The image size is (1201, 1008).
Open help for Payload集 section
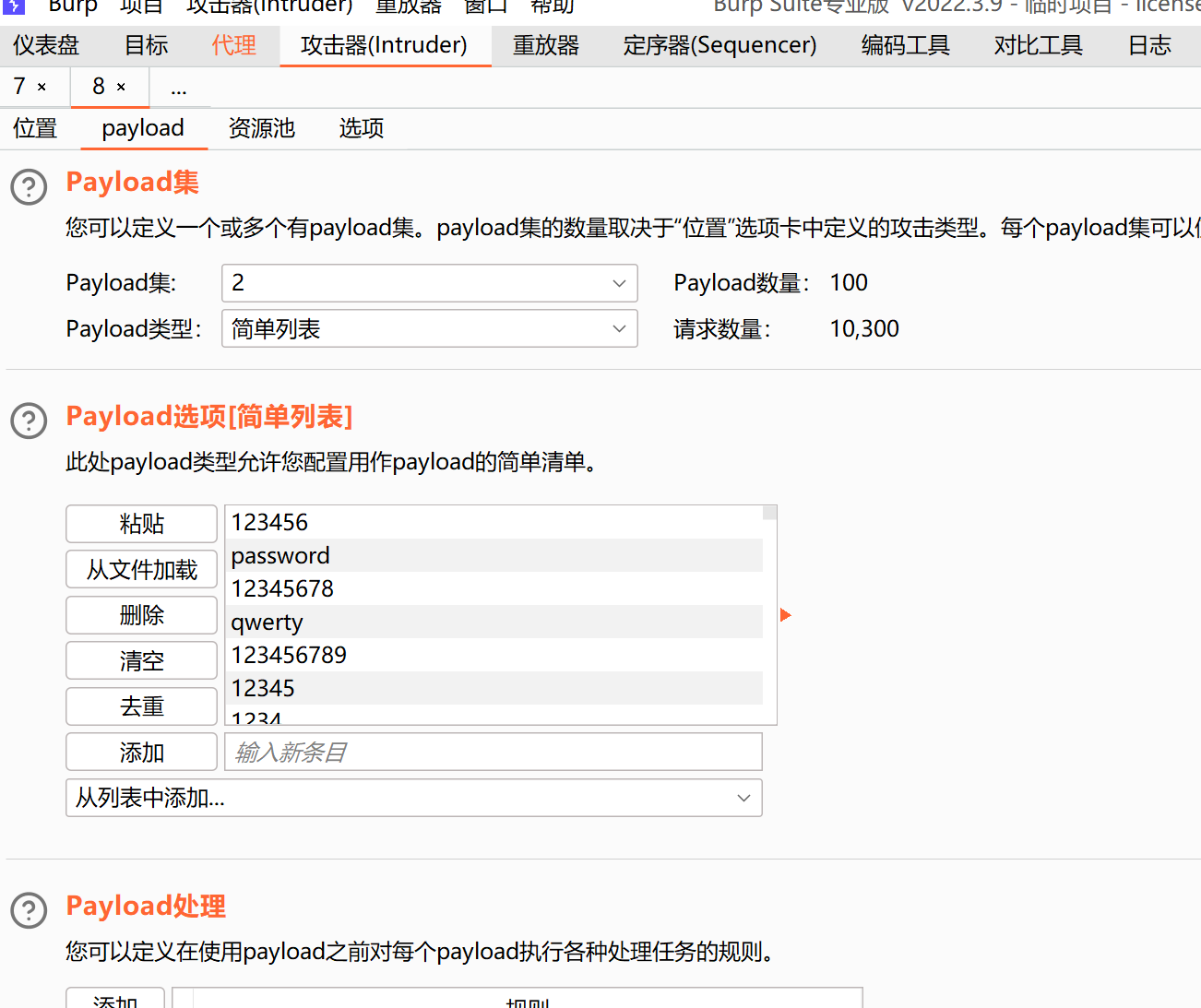(29, 187)
